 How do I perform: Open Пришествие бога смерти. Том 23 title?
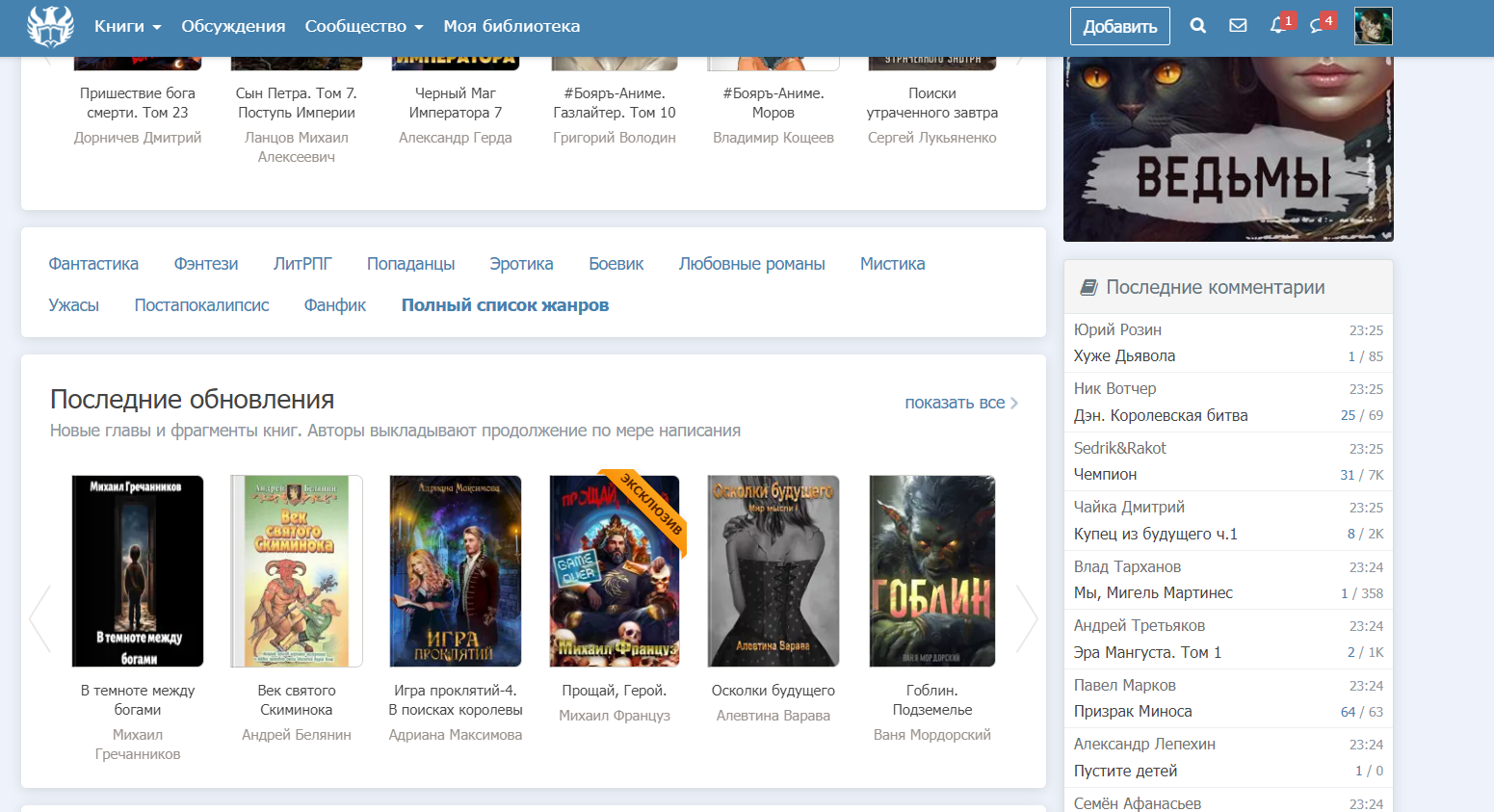(x=138, y=103)
